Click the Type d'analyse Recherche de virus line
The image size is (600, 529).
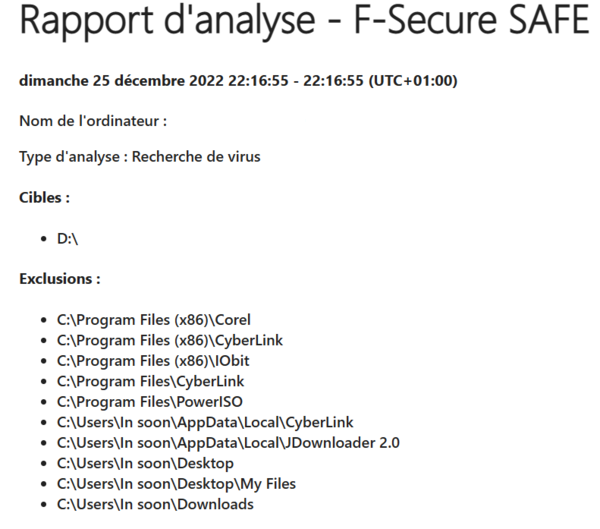pos(140,157)
